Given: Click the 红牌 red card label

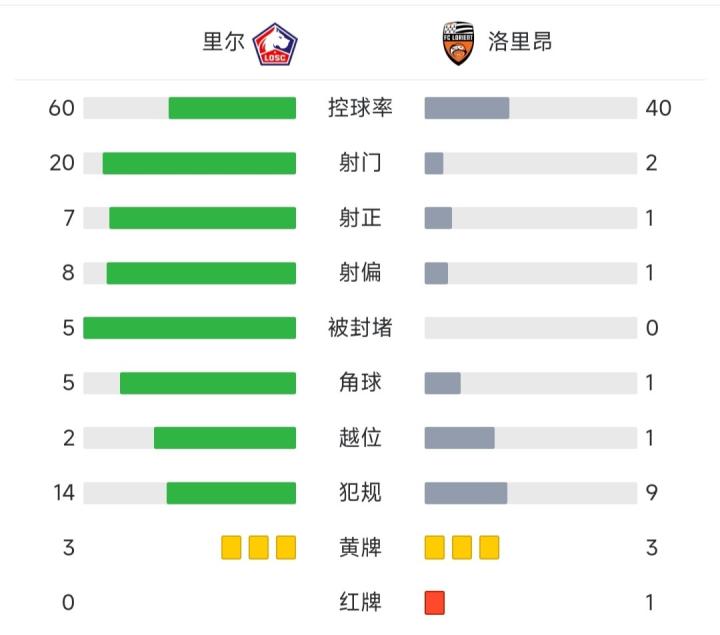Looking at the screenshot, I should (x=360, y=602).
